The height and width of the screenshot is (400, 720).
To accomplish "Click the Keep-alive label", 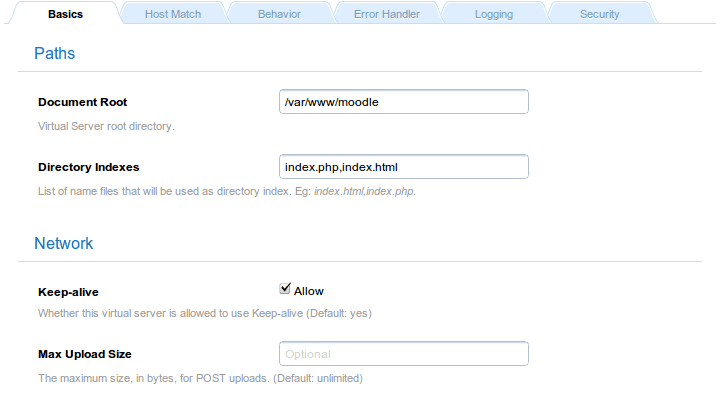I will [x=68, y=292].
